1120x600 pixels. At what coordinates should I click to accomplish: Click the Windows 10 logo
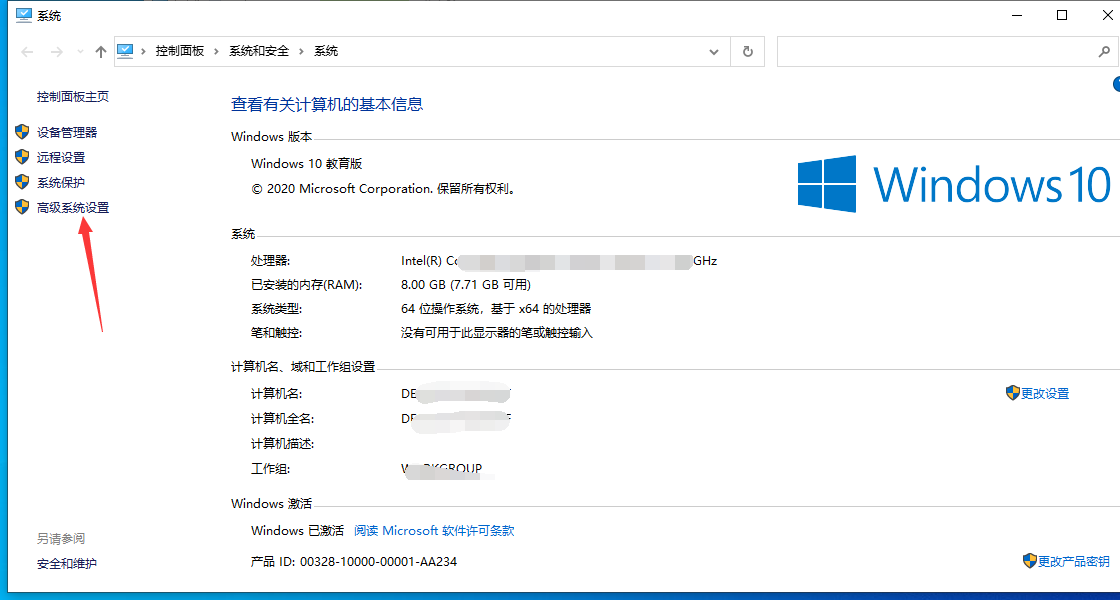click(x=954, y=184)
